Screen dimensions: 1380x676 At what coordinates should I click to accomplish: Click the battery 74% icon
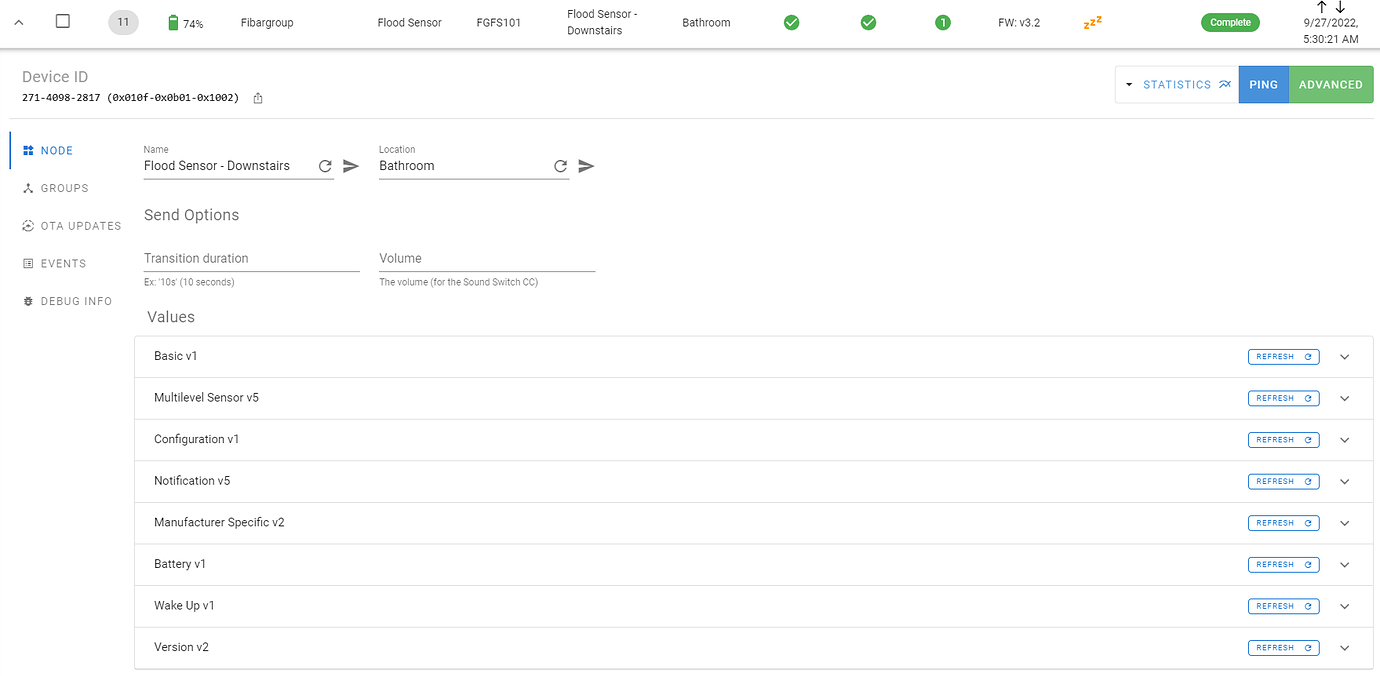click(174, 22)
